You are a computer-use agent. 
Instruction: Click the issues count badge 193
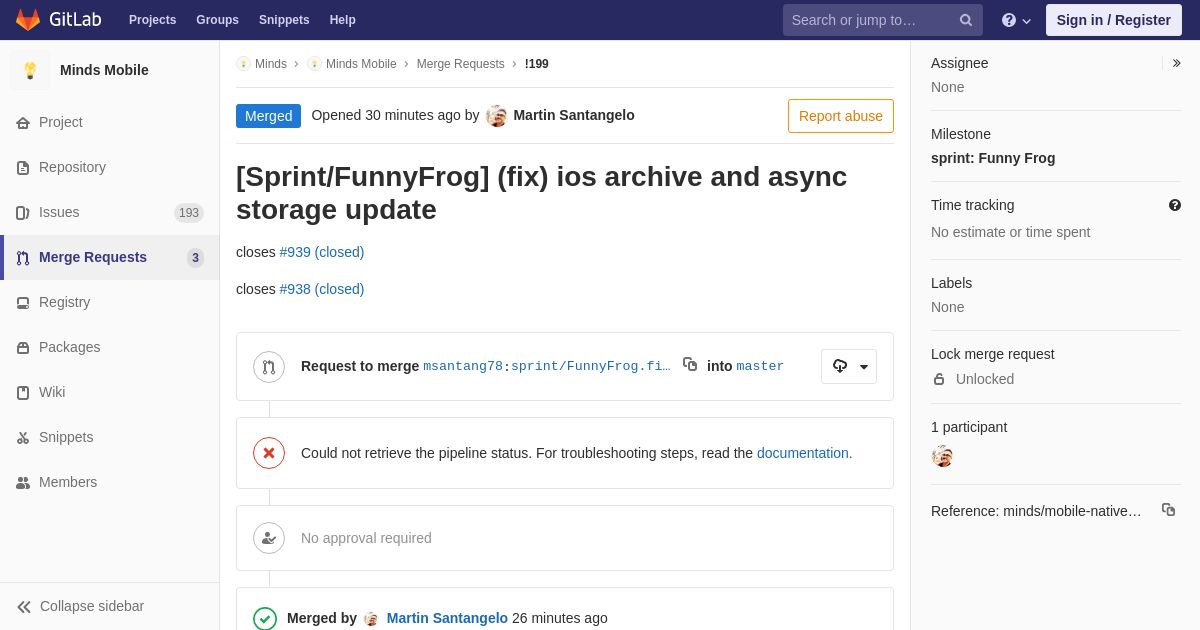tap(189, 213)
